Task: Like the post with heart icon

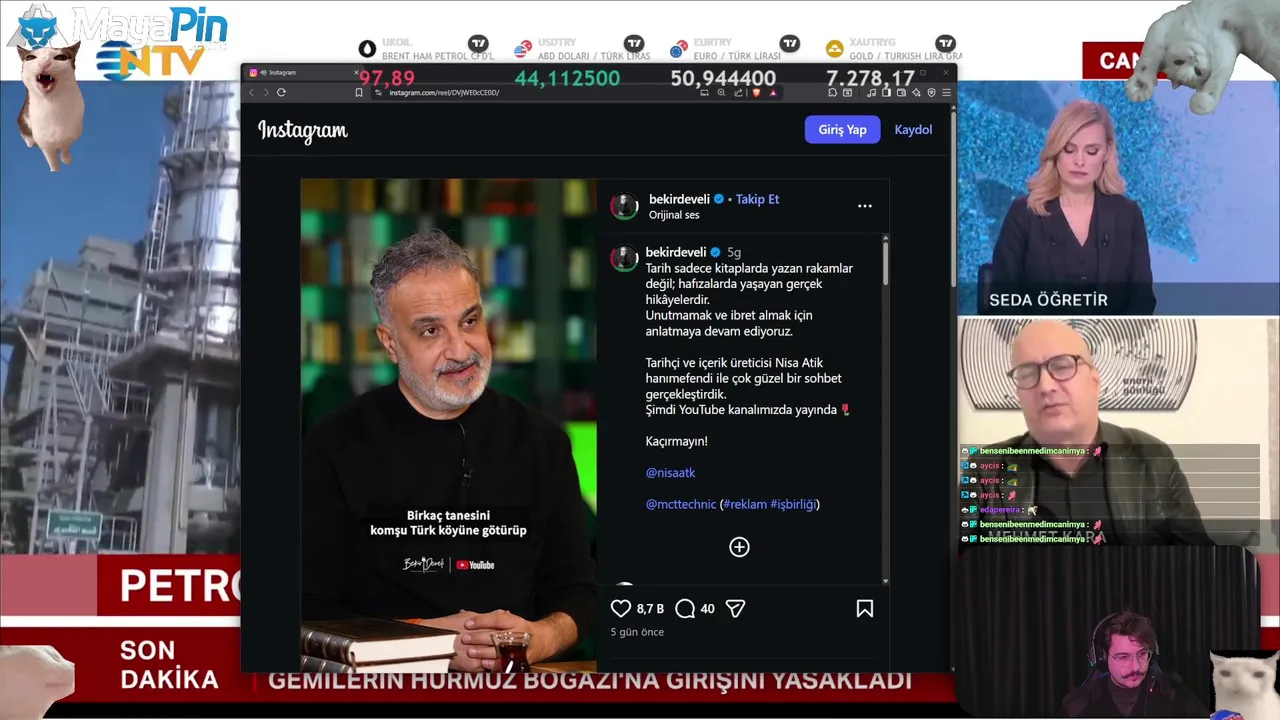Action: point(621,608)
